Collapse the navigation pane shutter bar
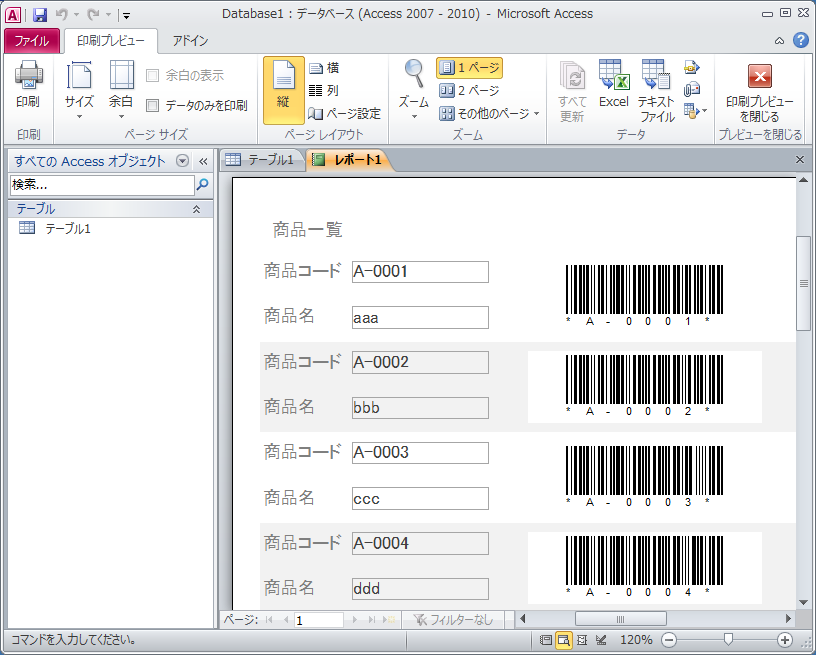Screen dimensions: 816x655 [x=203, y=161]
